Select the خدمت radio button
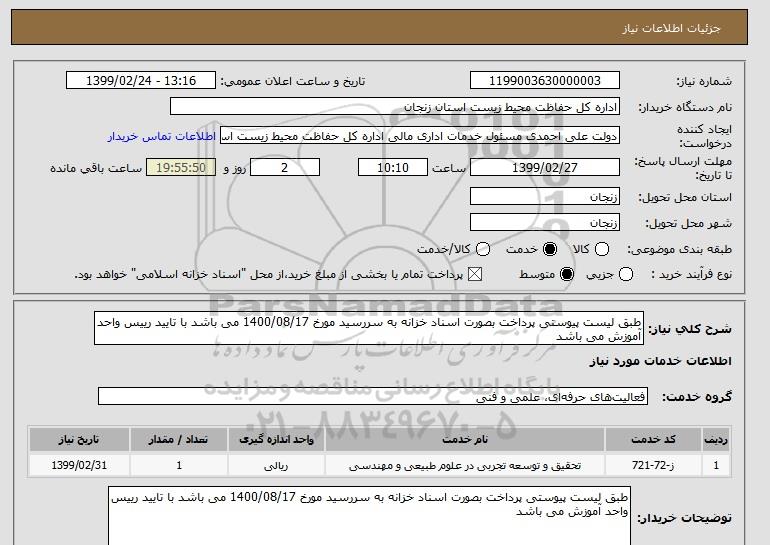This screenshot has height=545, width=770. 550,249
